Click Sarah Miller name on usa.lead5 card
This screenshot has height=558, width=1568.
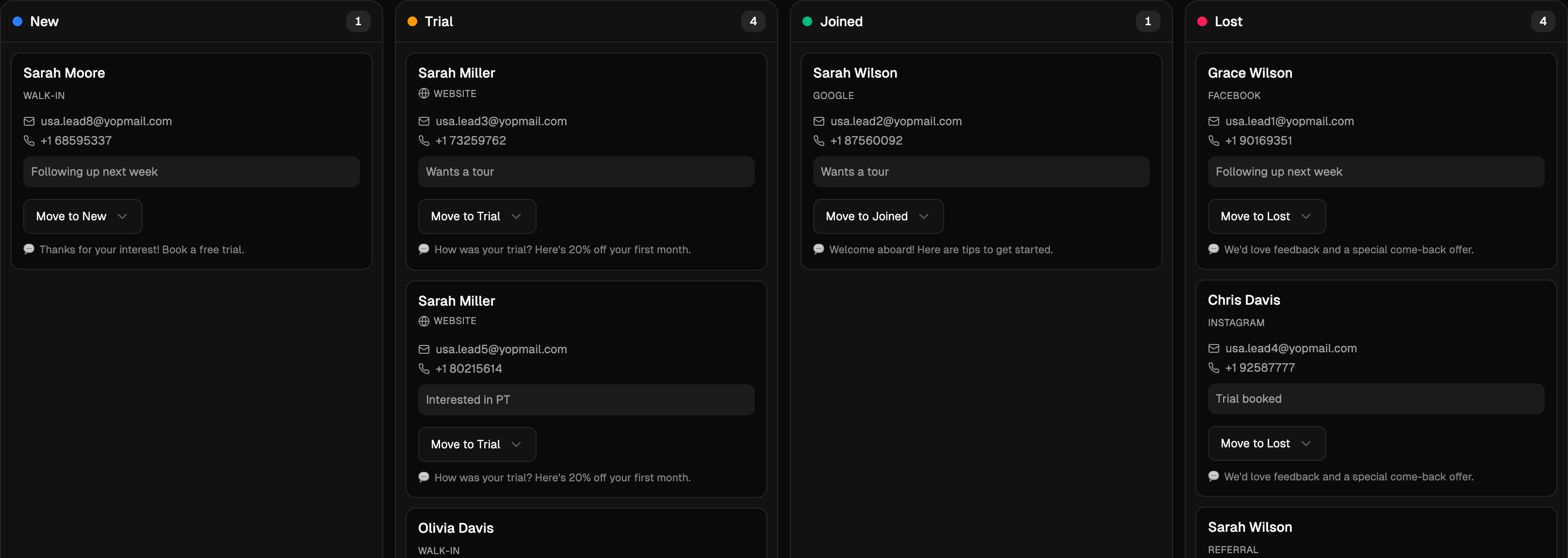click(457, 301)
